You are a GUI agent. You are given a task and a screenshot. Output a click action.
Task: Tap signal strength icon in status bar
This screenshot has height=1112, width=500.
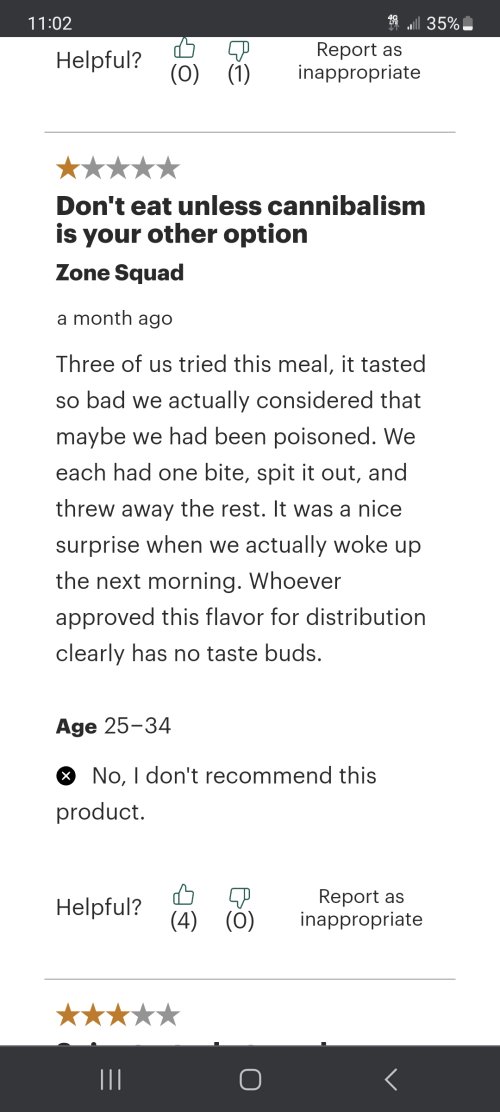click(414, 24)
